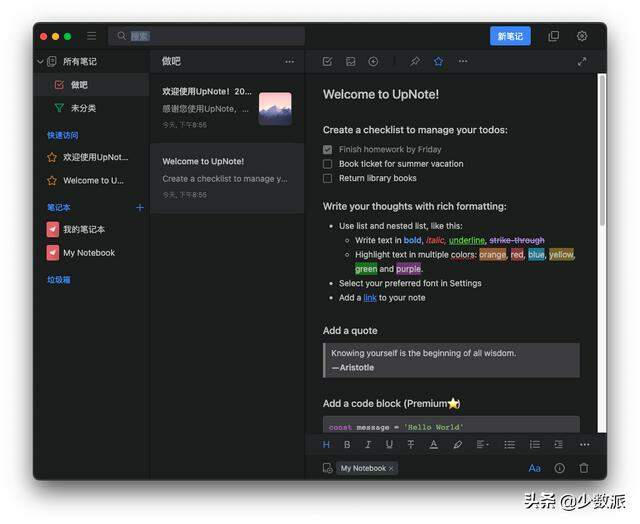Insert an image using top toolbar icon

(x=351, y=62)
